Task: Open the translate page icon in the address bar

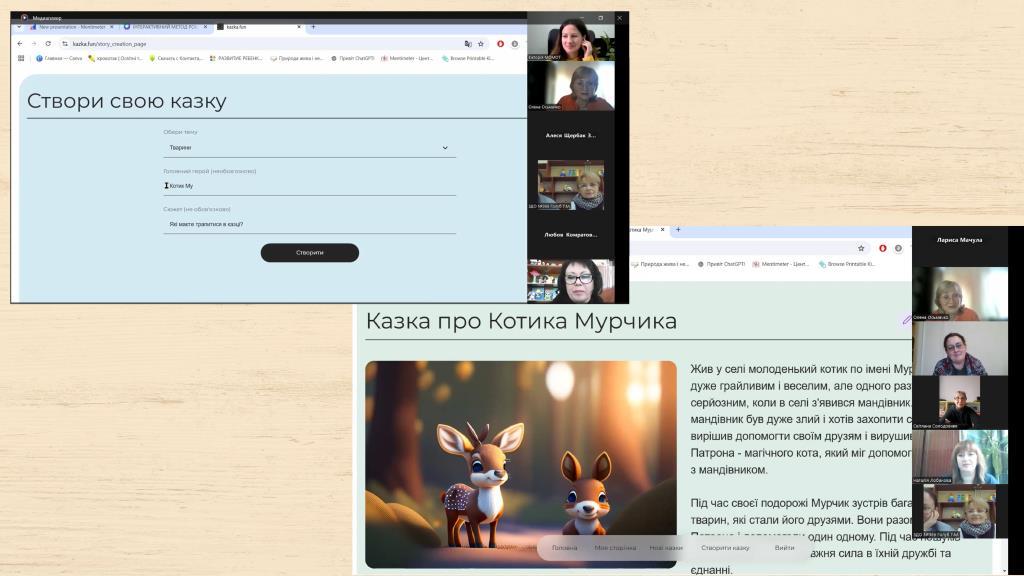Action: pyautogui.click(x=468, y=44)
